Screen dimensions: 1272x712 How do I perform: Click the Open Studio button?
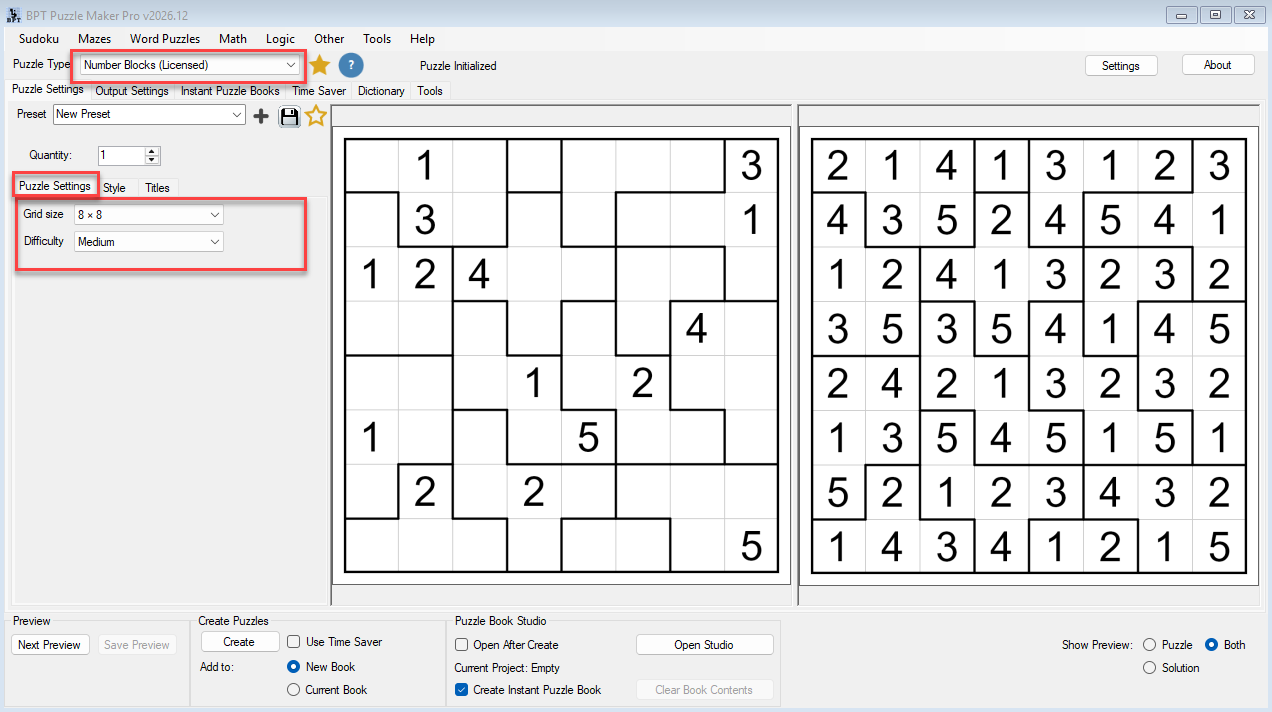coord(704,645)
